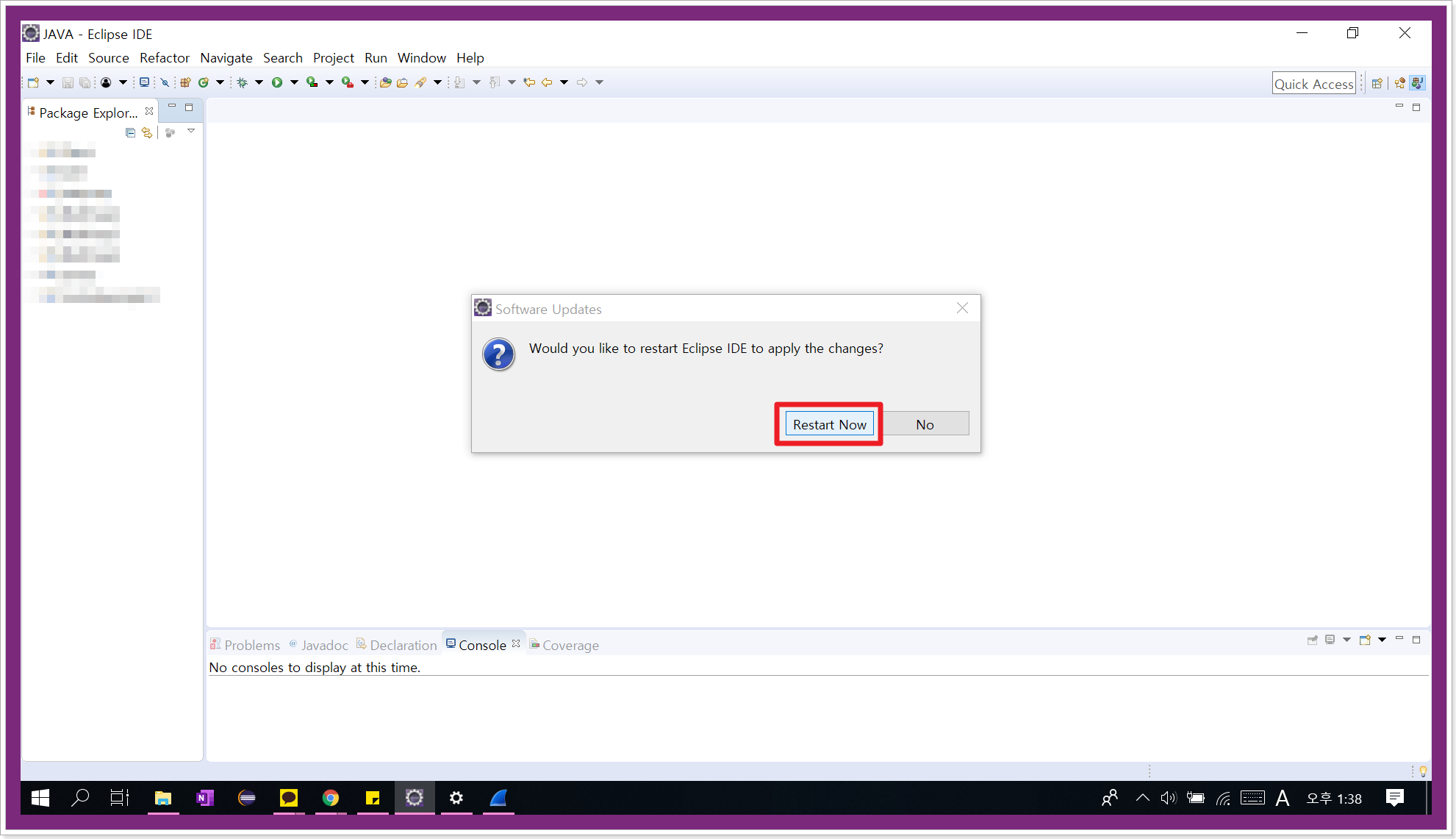Screen dimensions: 1456x839
Task: Open the Search menu
Action: click(x=282, y=57)
